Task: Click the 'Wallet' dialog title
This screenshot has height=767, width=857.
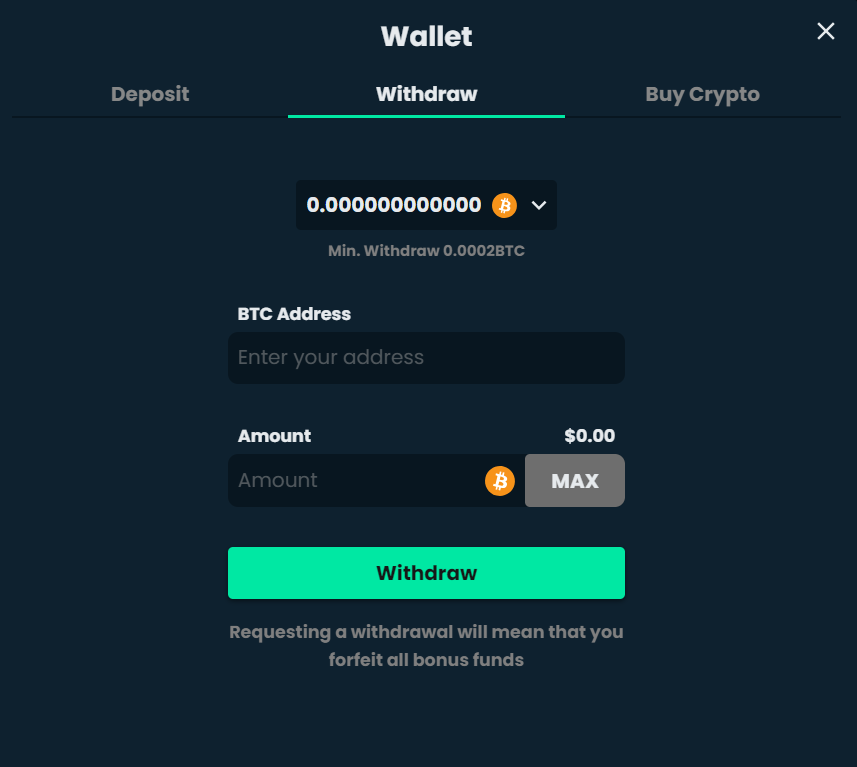Action: point(426,37)
